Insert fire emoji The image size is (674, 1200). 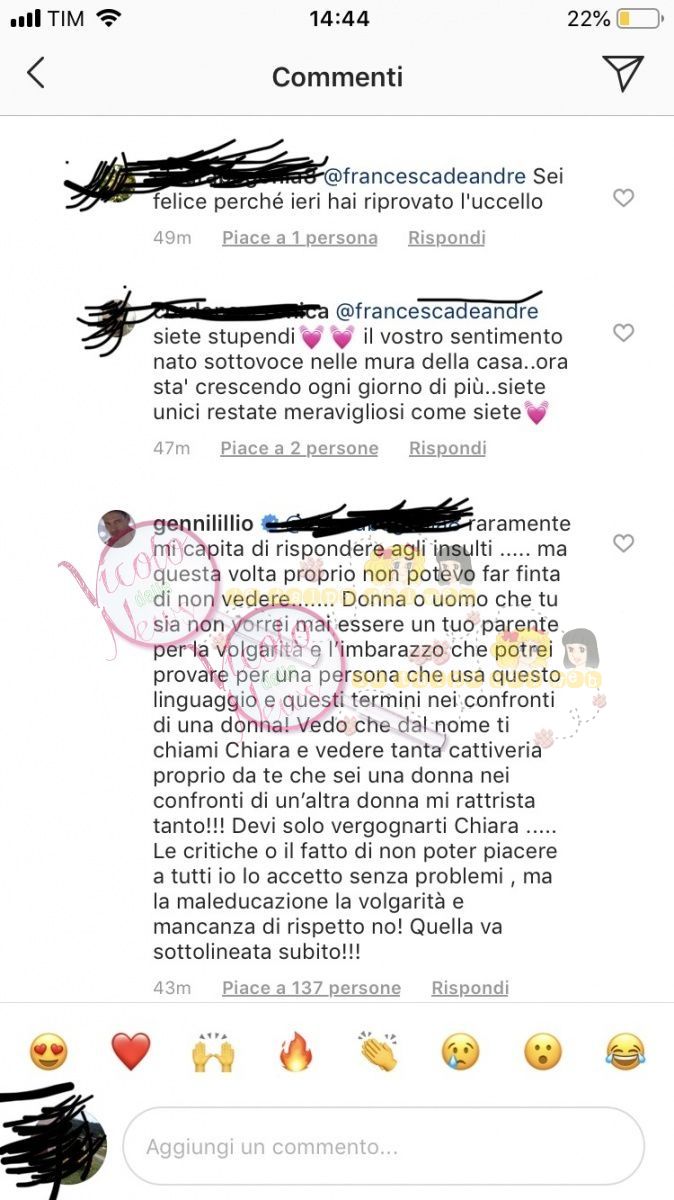[295, 1052]
